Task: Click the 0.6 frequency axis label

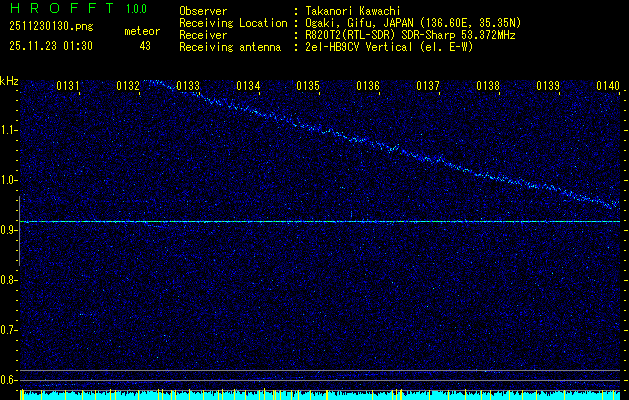Action: [8, 380]
